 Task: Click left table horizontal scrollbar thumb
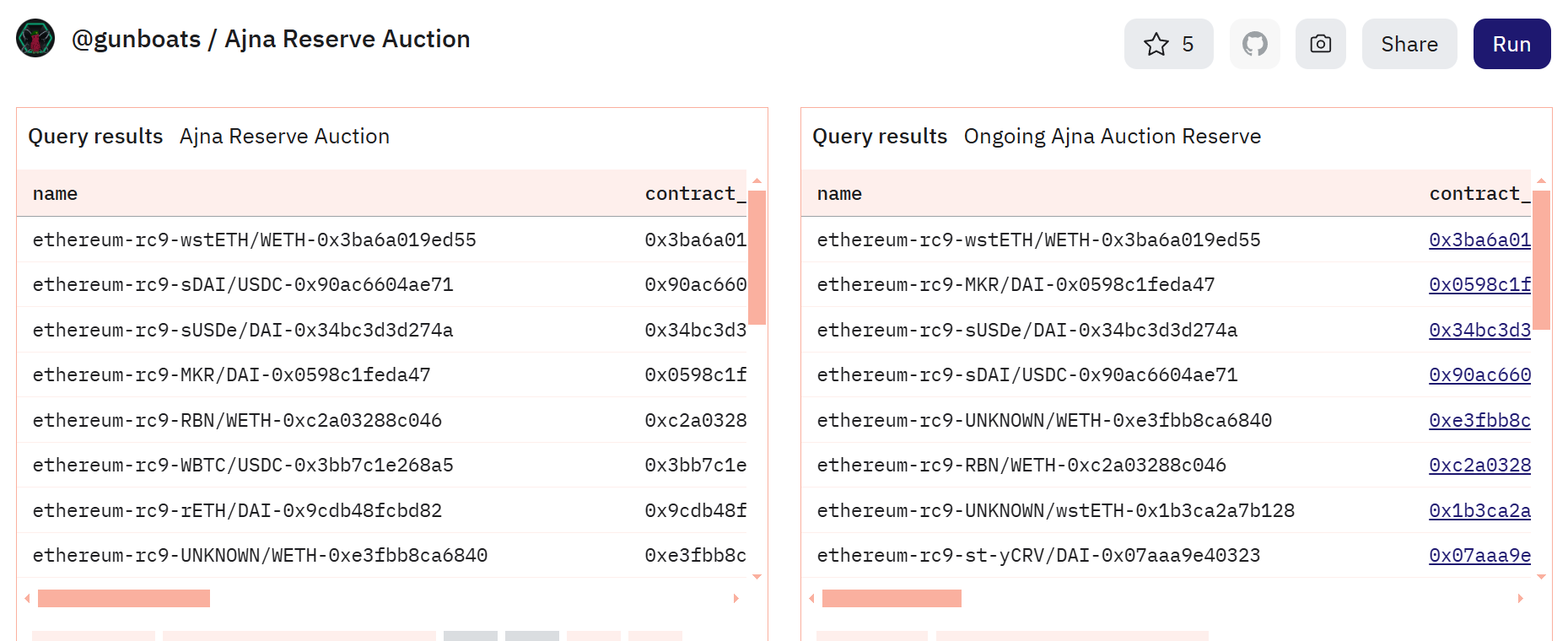pos(124,598)
